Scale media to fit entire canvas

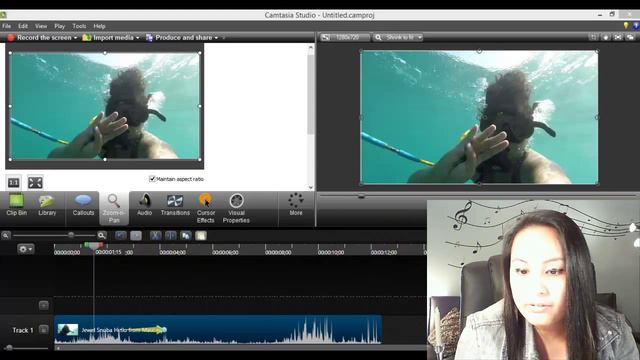coord(36,182)
